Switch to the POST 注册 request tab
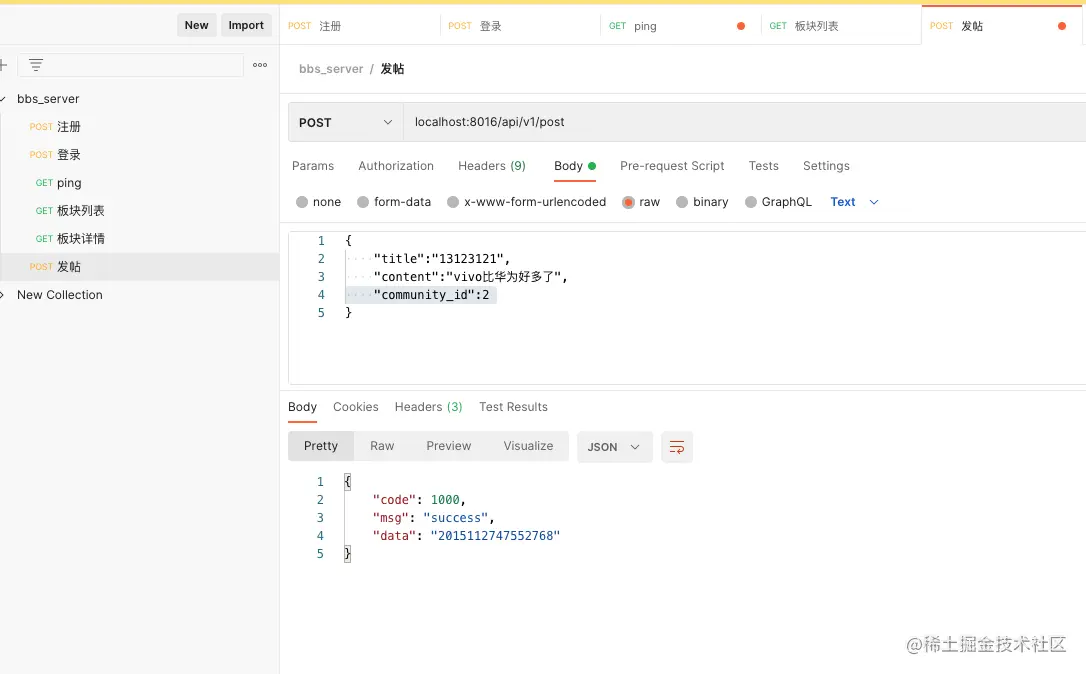1086x674 pixels. coord(359,26)
